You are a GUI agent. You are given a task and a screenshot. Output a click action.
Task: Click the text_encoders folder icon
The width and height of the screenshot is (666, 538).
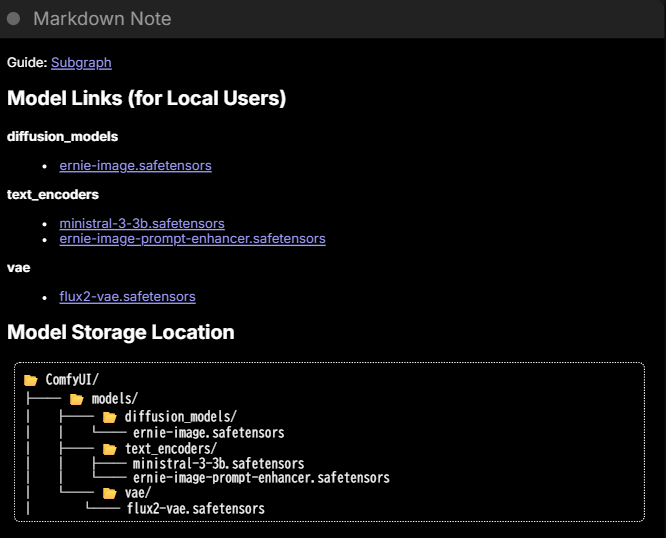click(109, 449)
